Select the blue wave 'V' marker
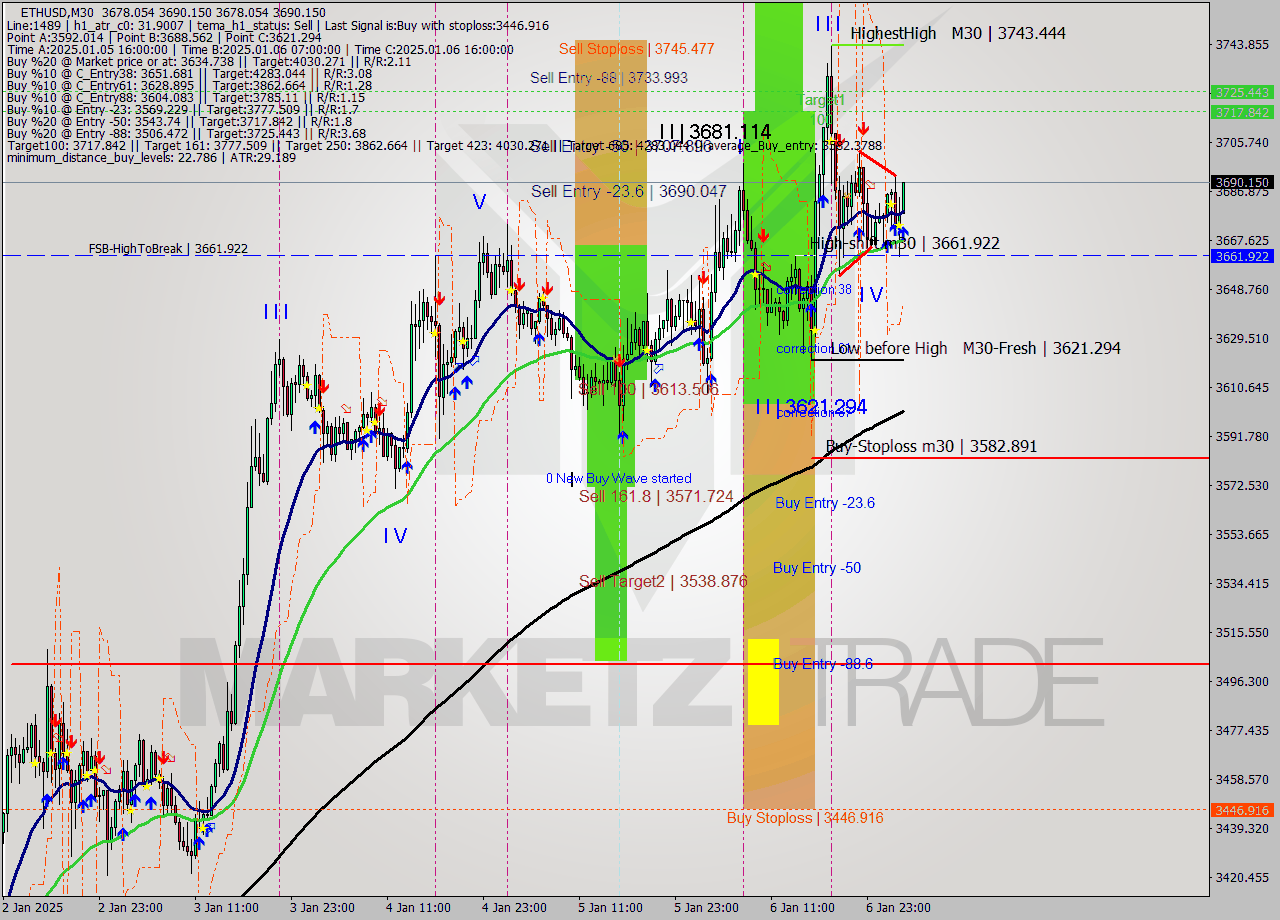1280x920 pixels. pos(479,202)
